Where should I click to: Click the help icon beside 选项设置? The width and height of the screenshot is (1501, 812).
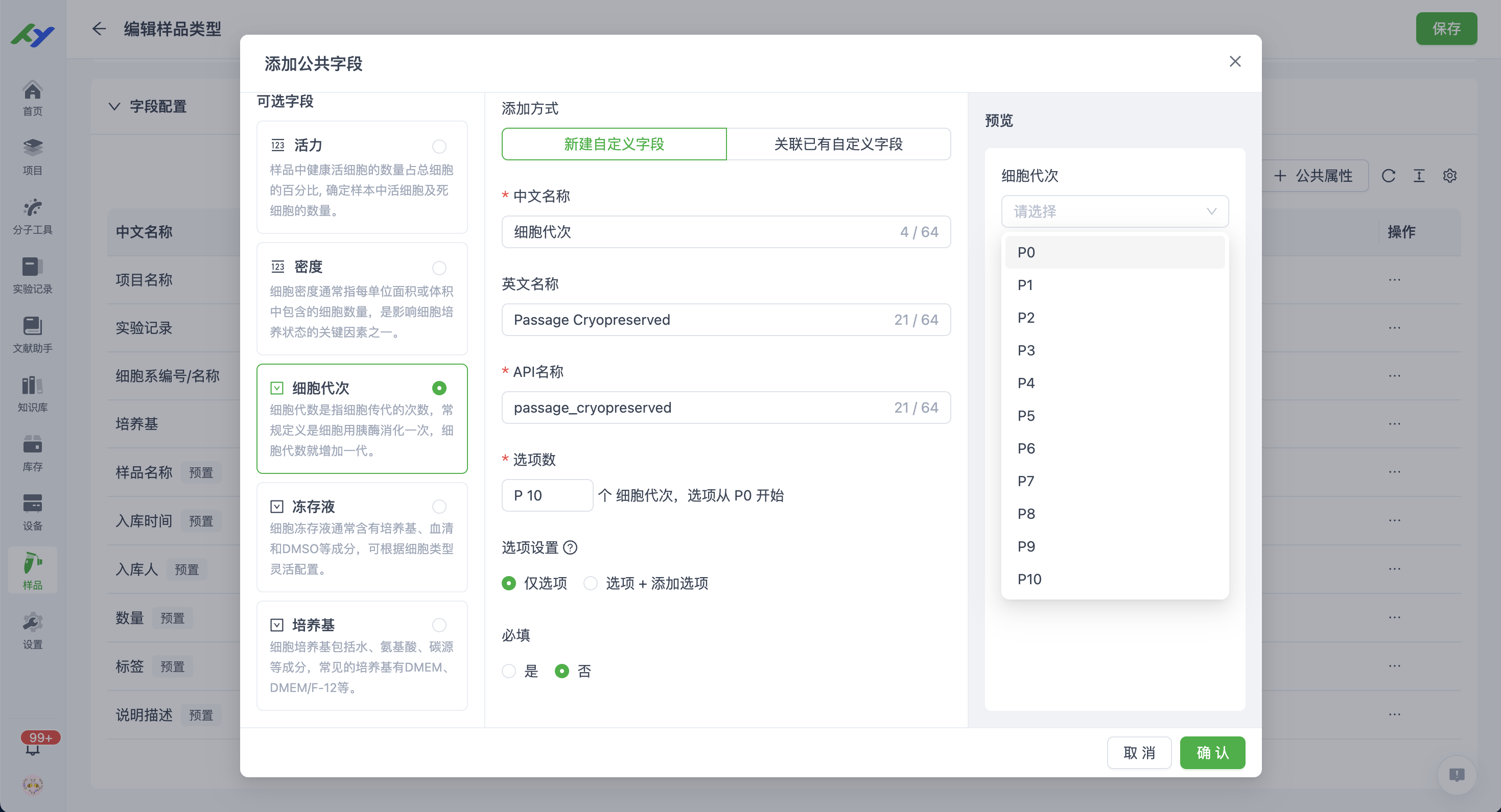[x=572, y=547]
